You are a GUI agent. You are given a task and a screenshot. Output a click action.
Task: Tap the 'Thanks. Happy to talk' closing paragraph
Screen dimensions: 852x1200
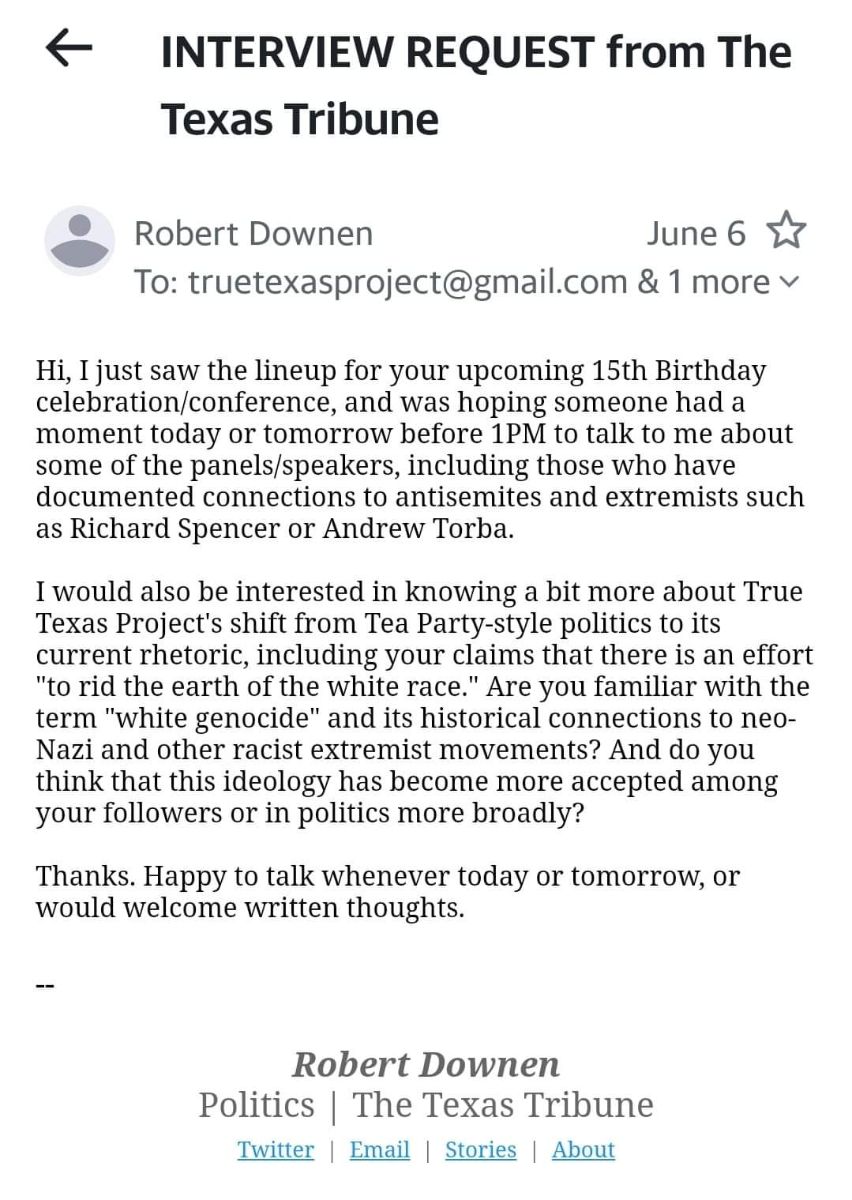tap(388, 893)
